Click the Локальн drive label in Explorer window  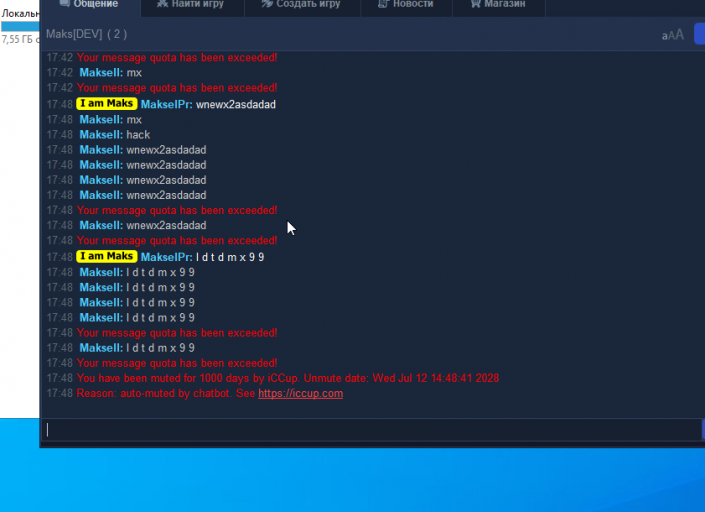20,13
